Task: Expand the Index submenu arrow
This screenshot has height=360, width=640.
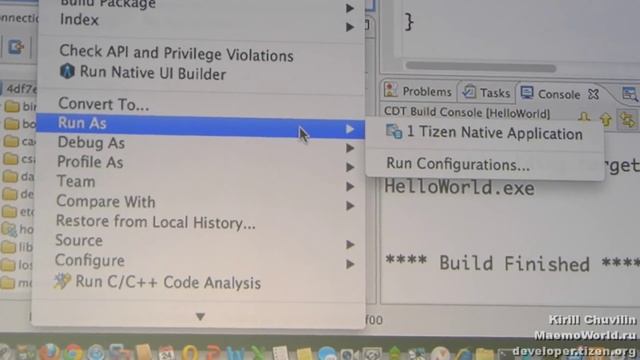Action: point(350,27)
